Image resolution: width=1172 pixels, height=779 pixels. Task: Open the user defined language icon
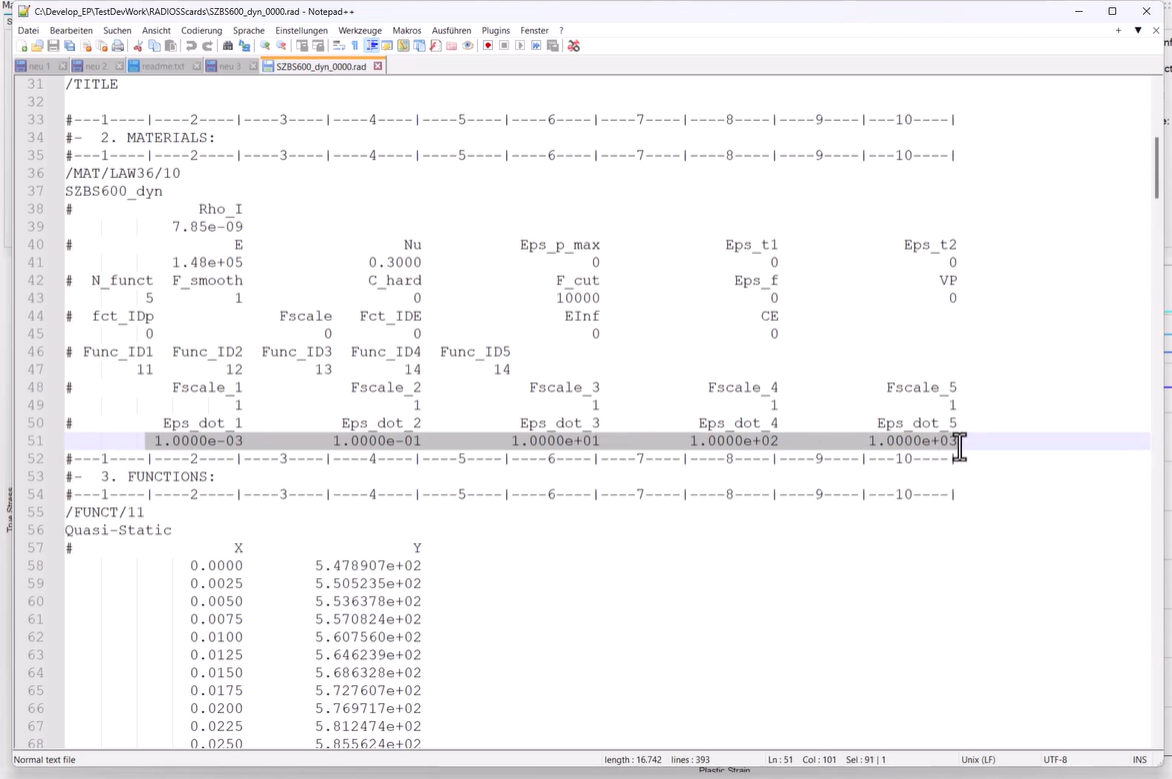pyautogui.click(x=386, y=46)
